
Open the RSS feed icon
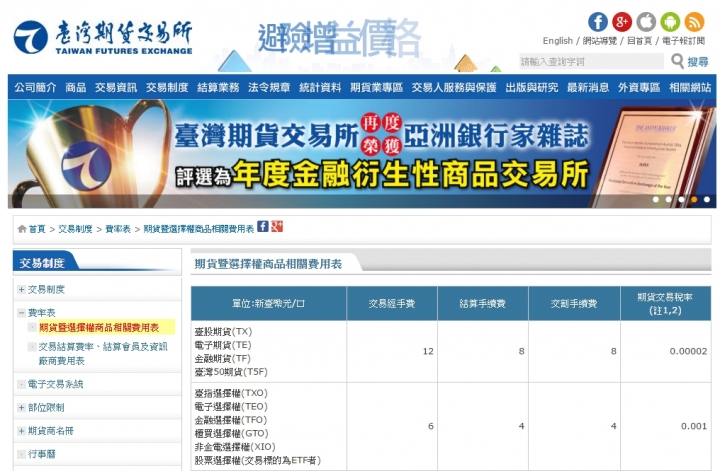[694, 22]
